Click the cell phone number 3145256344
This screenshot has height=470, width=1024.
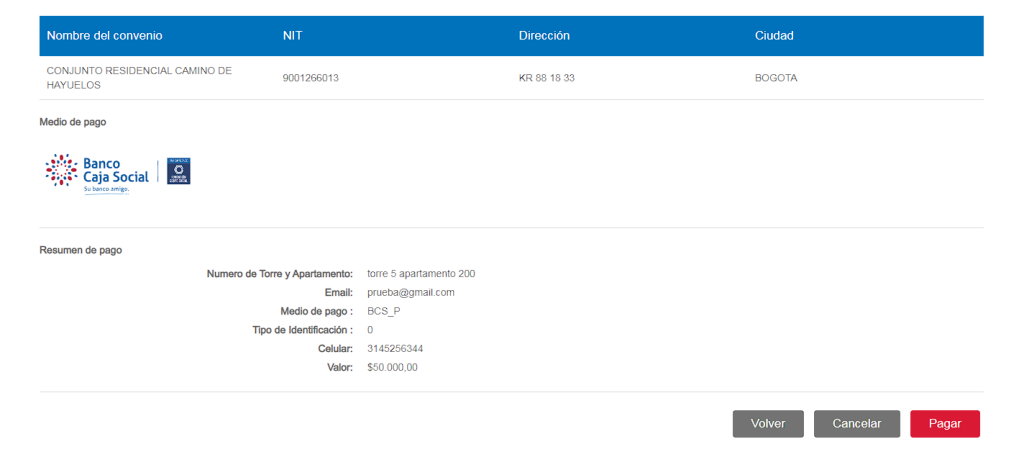(x=396, y=348)
